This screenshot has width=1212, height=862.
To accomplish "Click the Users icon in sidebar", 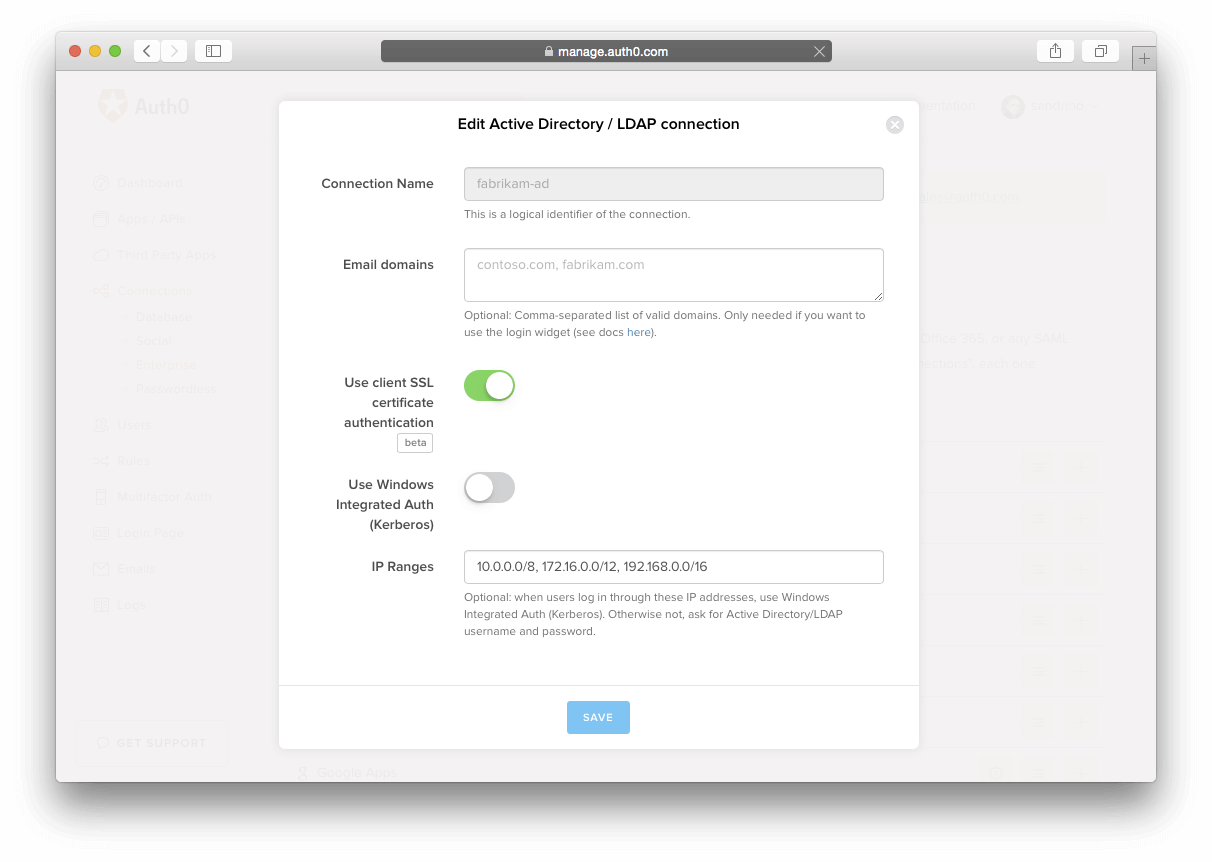I will click(100, 425).
